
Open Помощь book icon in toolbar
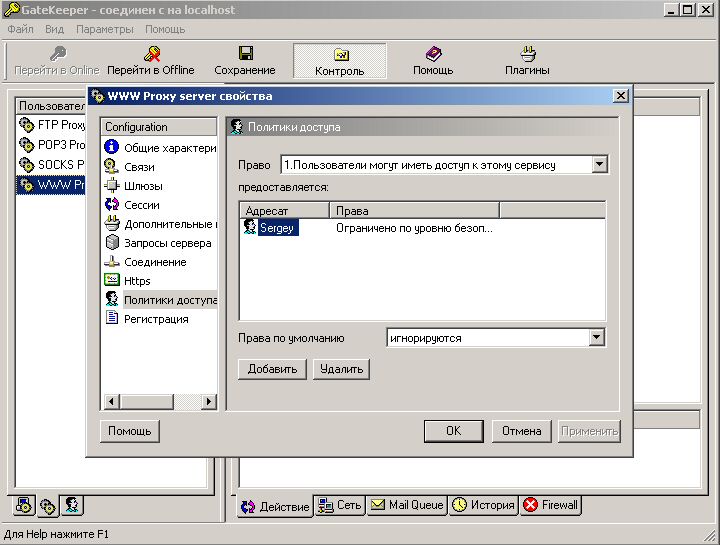pos(433,54)
